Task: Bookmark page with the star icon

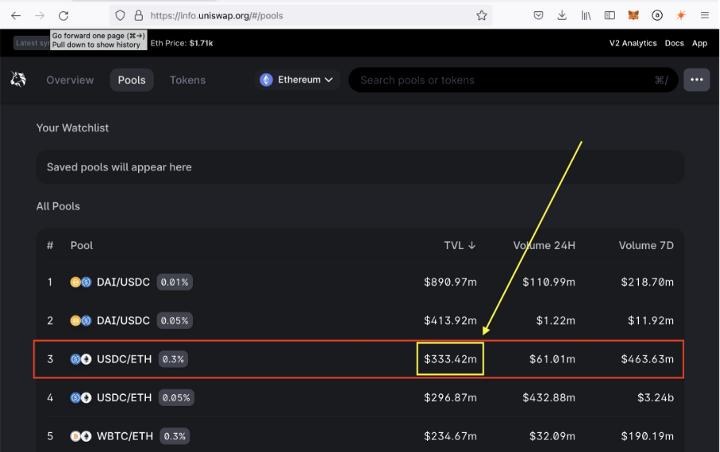Action: tap(481, 16)
